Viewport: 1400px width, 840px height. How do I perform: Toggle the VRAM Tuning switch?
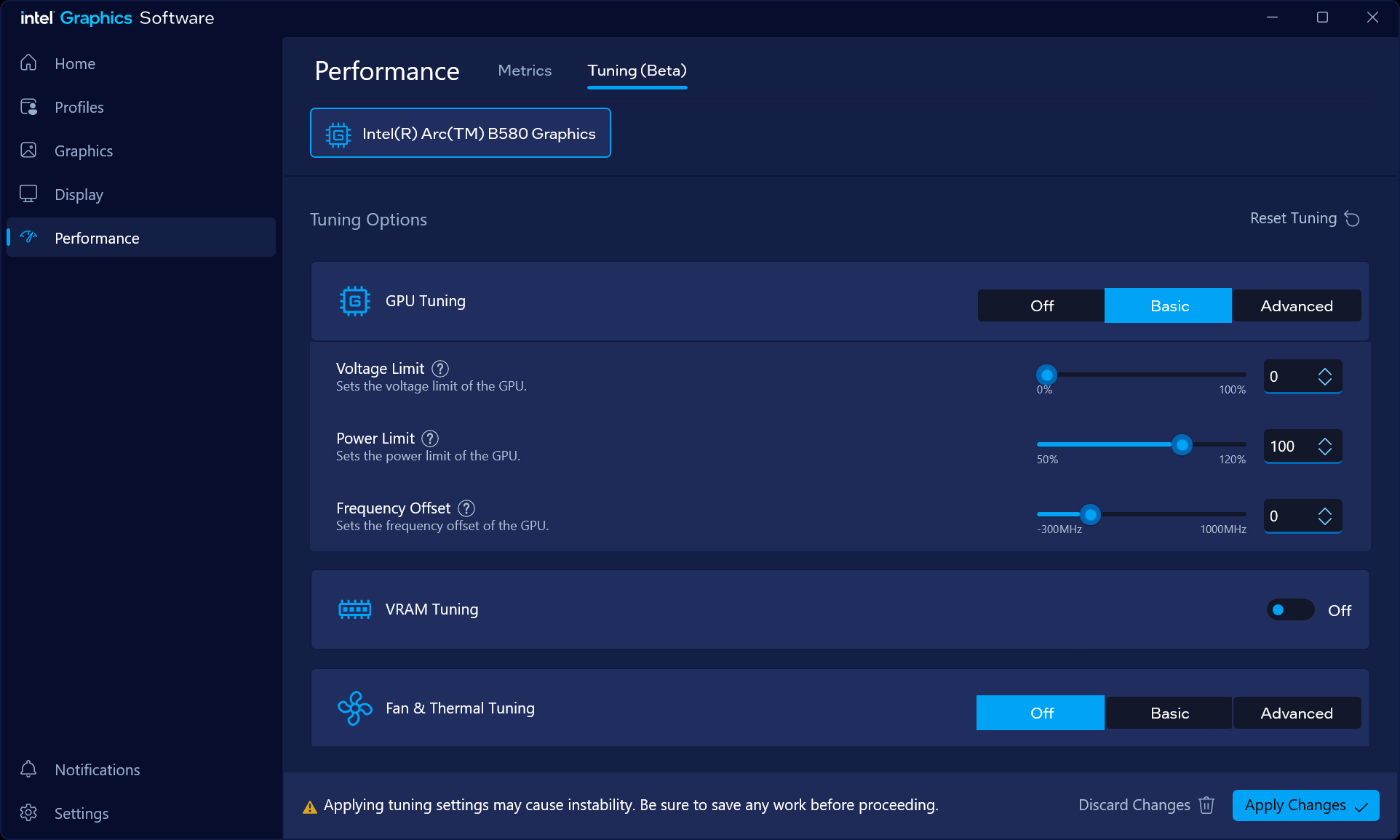pos(1290,609)
